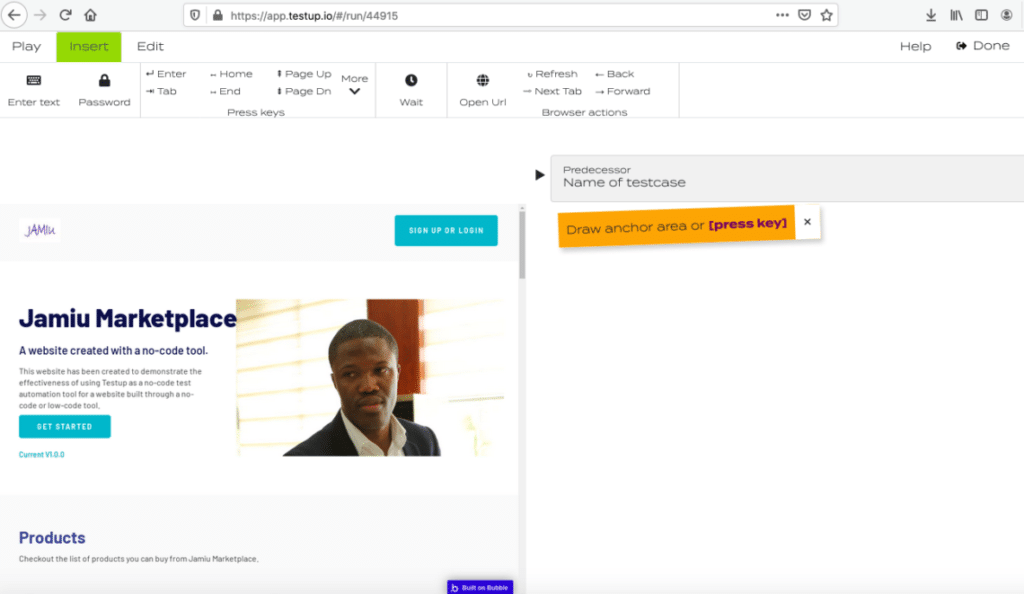
Task: Click the man's portrait photo
Action: pyautogui.click(x=370, y=377)
